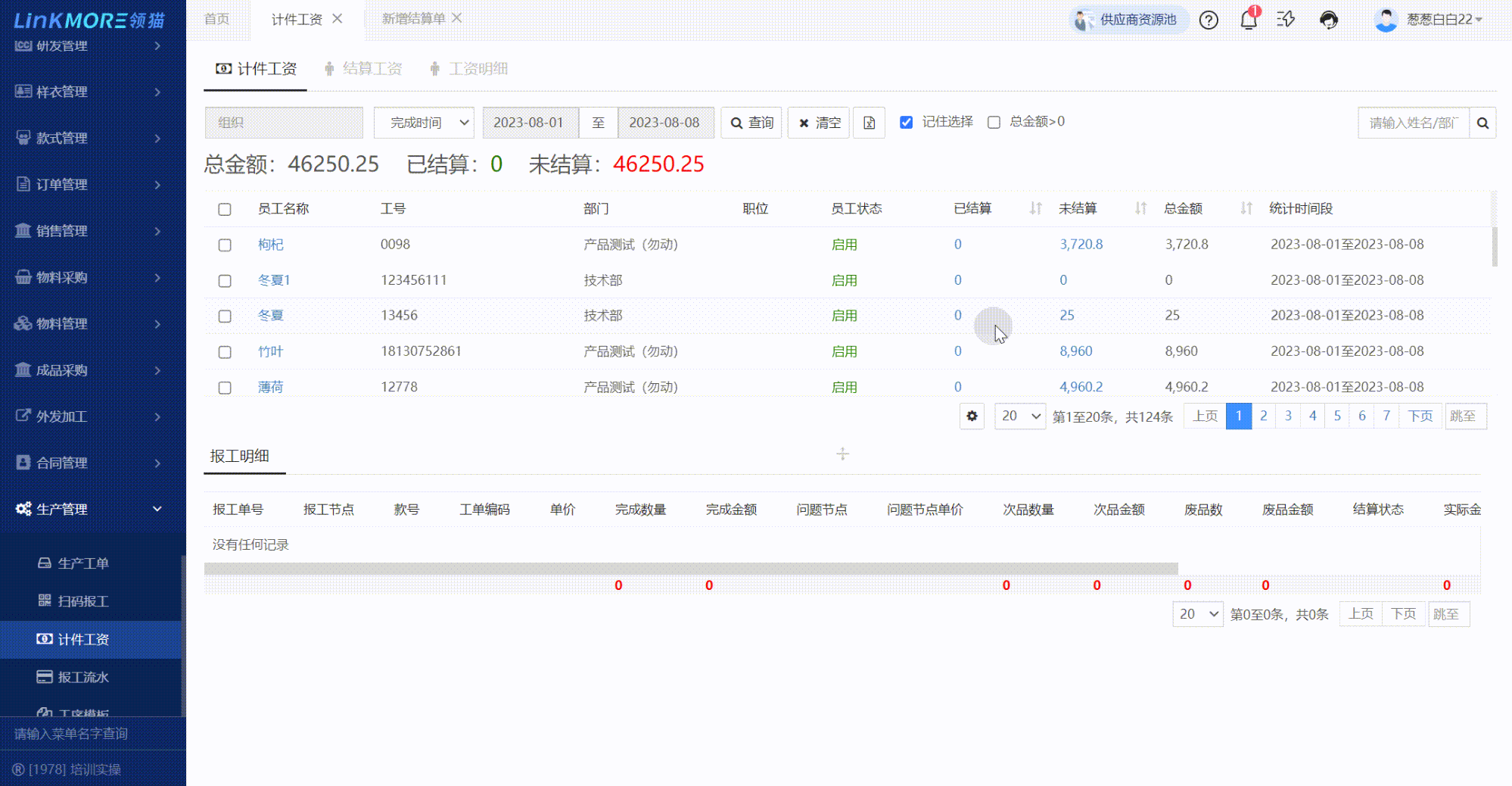Switch to the 结算工资 tab
Viewport: 1512px width, 786px height.
coord(363,69)
